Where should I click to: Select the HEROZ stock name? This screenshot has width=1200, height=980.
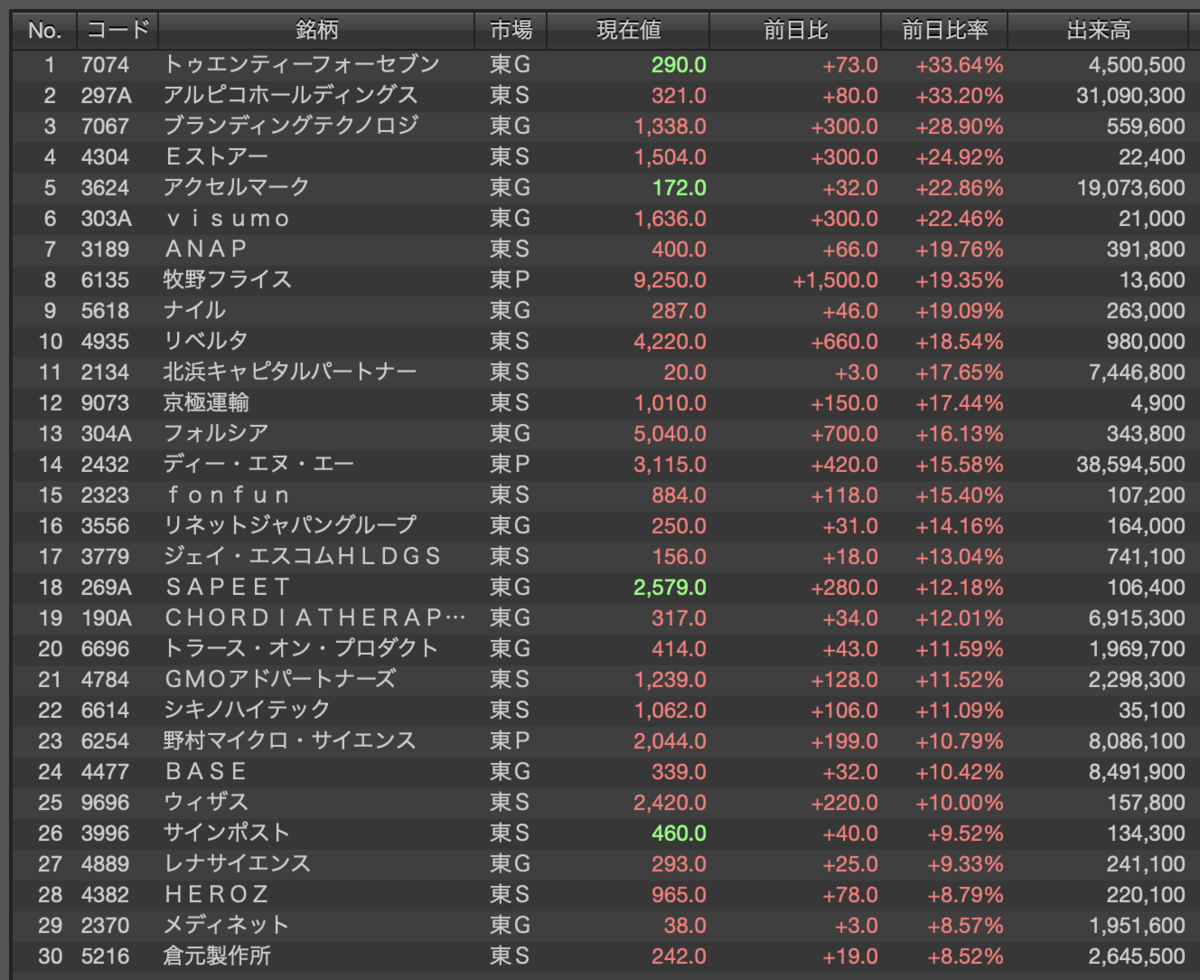pos(217,893)
